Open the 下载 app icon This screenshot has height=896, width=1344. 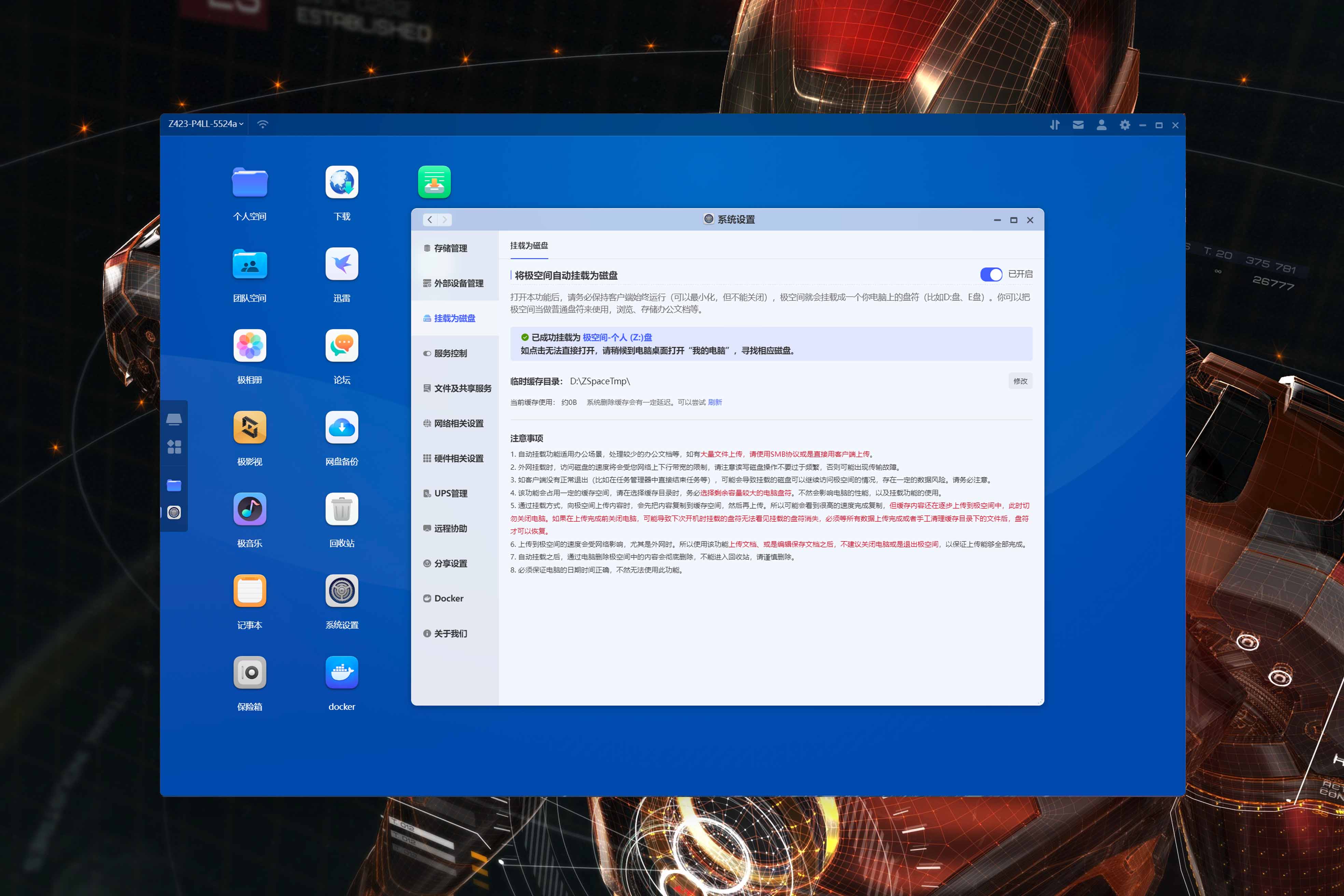342,182
